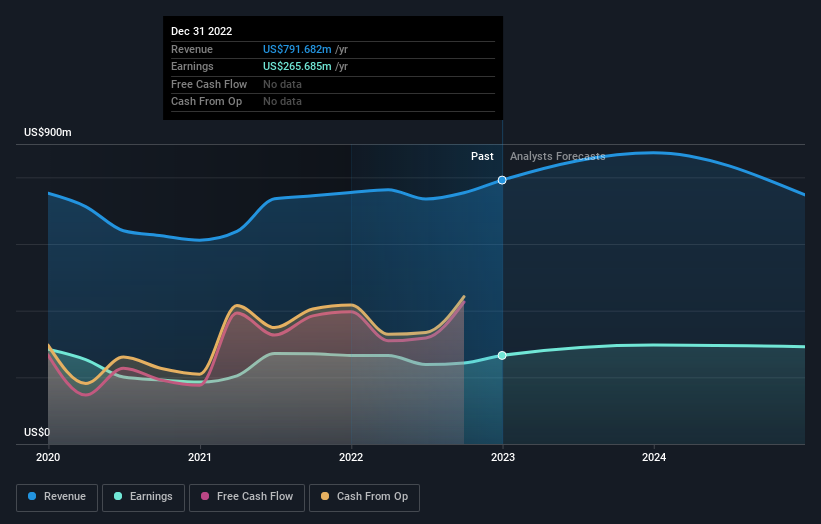Click the Cash From Op No data value

282,102
